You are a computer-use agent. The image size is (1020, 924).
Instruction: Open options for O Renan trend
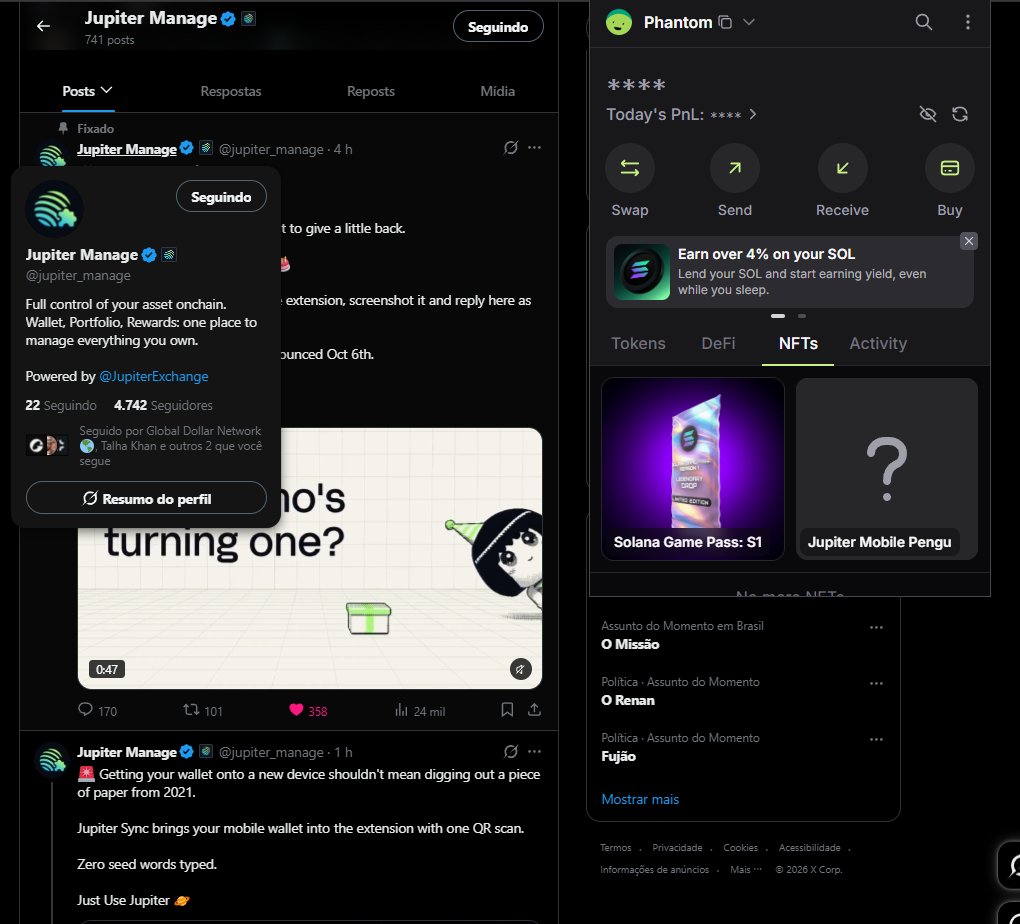coord(876,684)
